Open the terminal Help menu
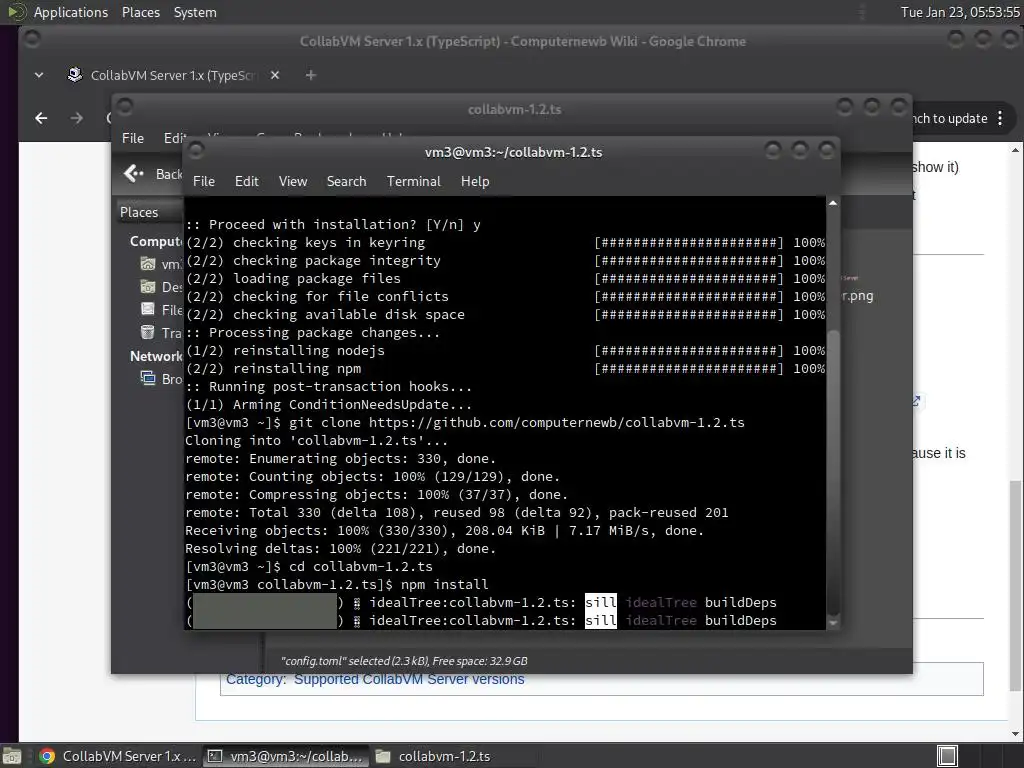This screenshot has height=768, width=1024. (x=475, y=182)
